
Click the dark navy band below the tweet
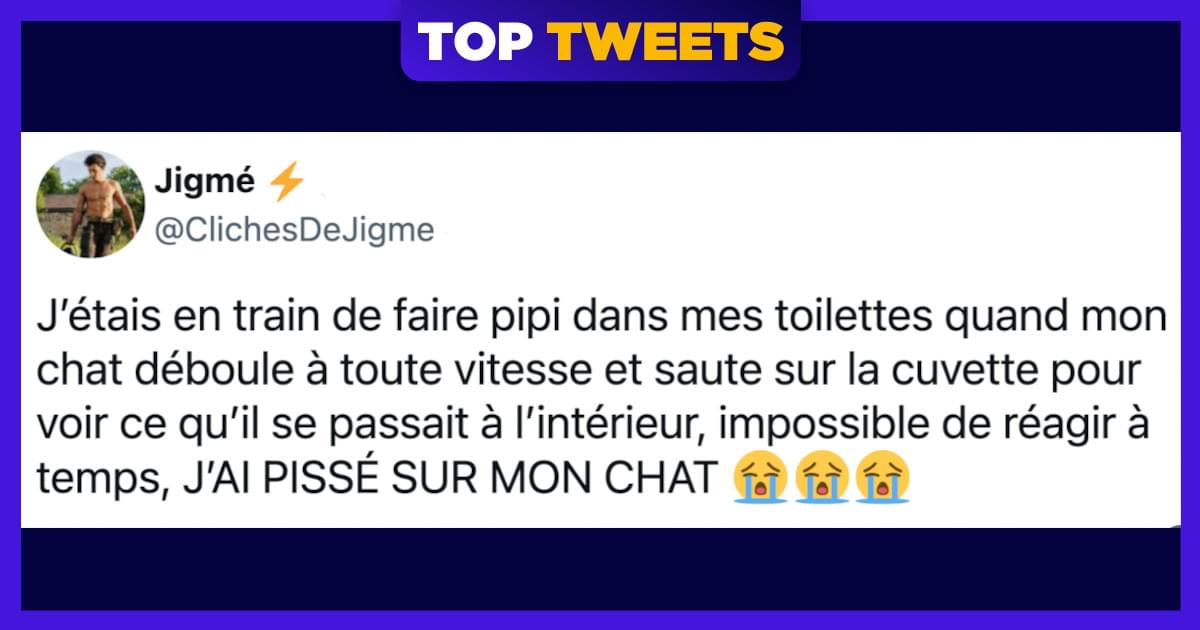(x=600, y=568)
